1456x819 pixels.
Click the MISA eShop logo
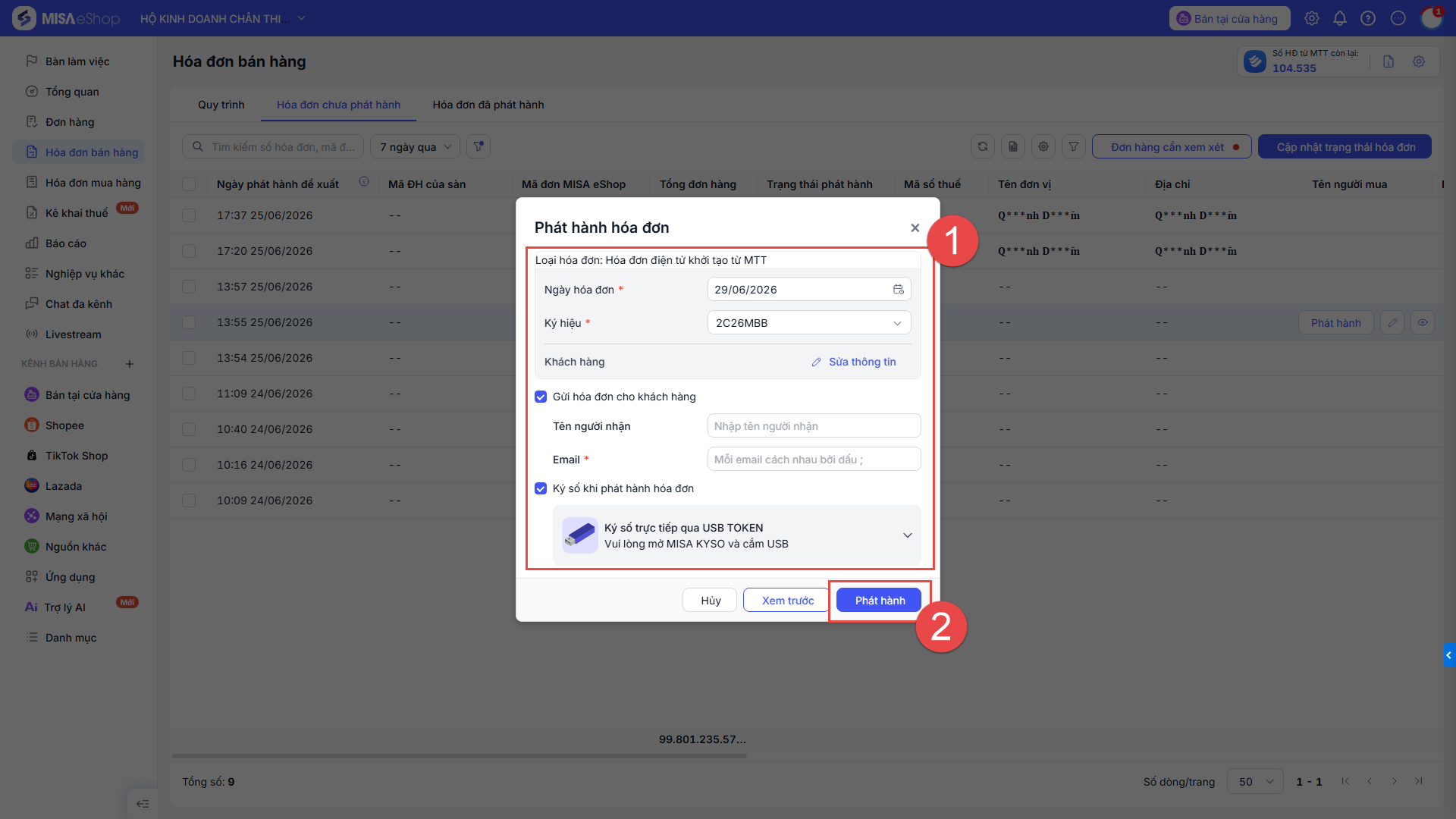click(67, 18)
